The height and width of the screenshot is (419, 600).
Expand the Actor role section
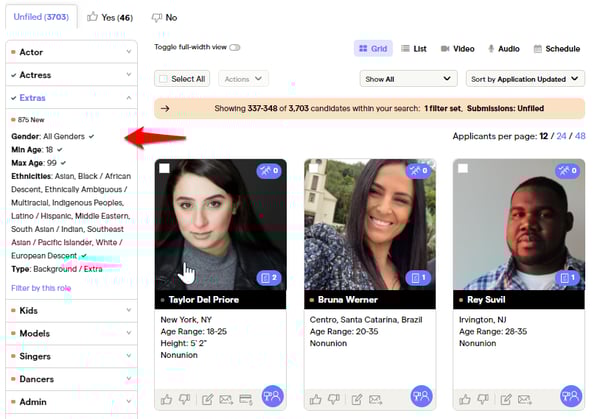tap(72, 52)
